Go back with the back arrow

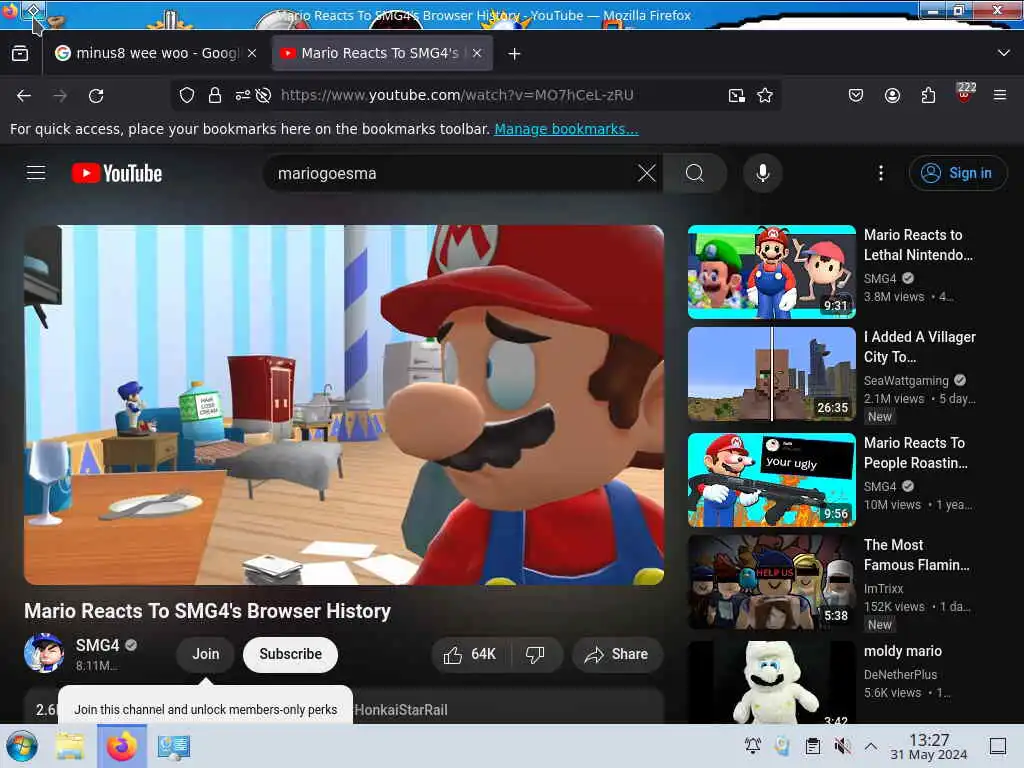pyautogui.click(x=24, y=95)
